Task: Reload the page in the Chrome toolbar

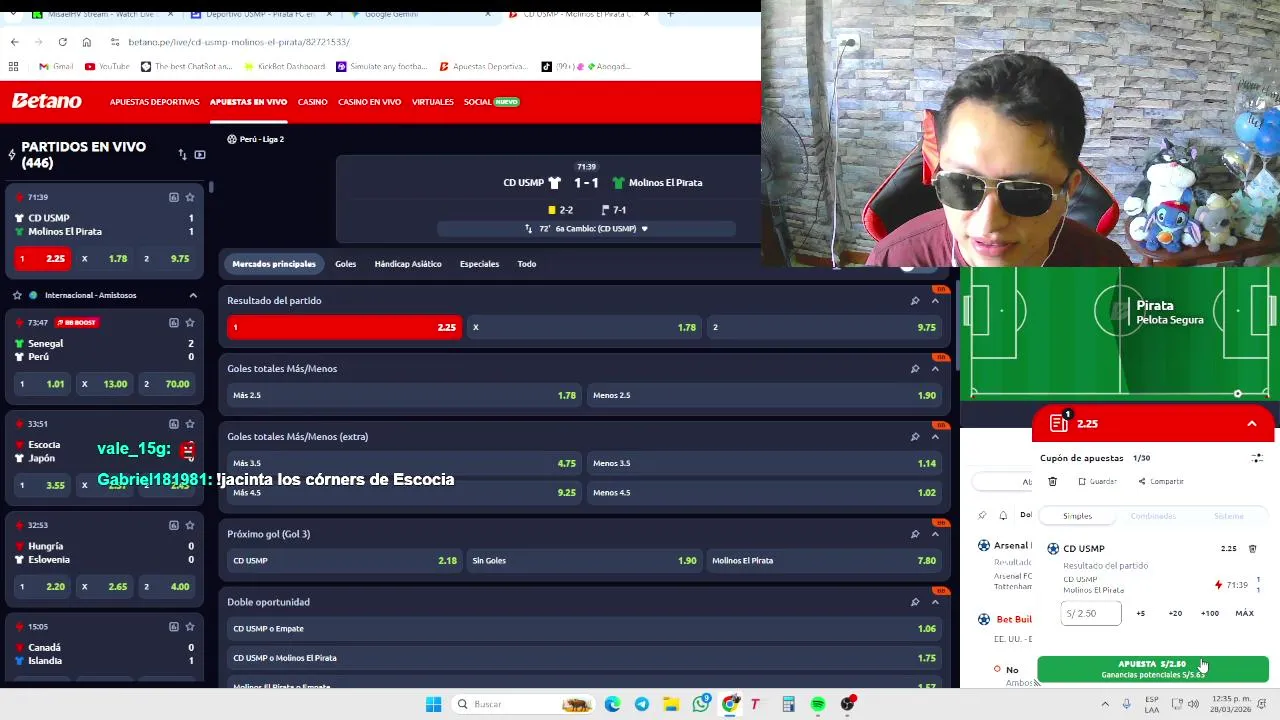Action: click(x=62, y=42)
